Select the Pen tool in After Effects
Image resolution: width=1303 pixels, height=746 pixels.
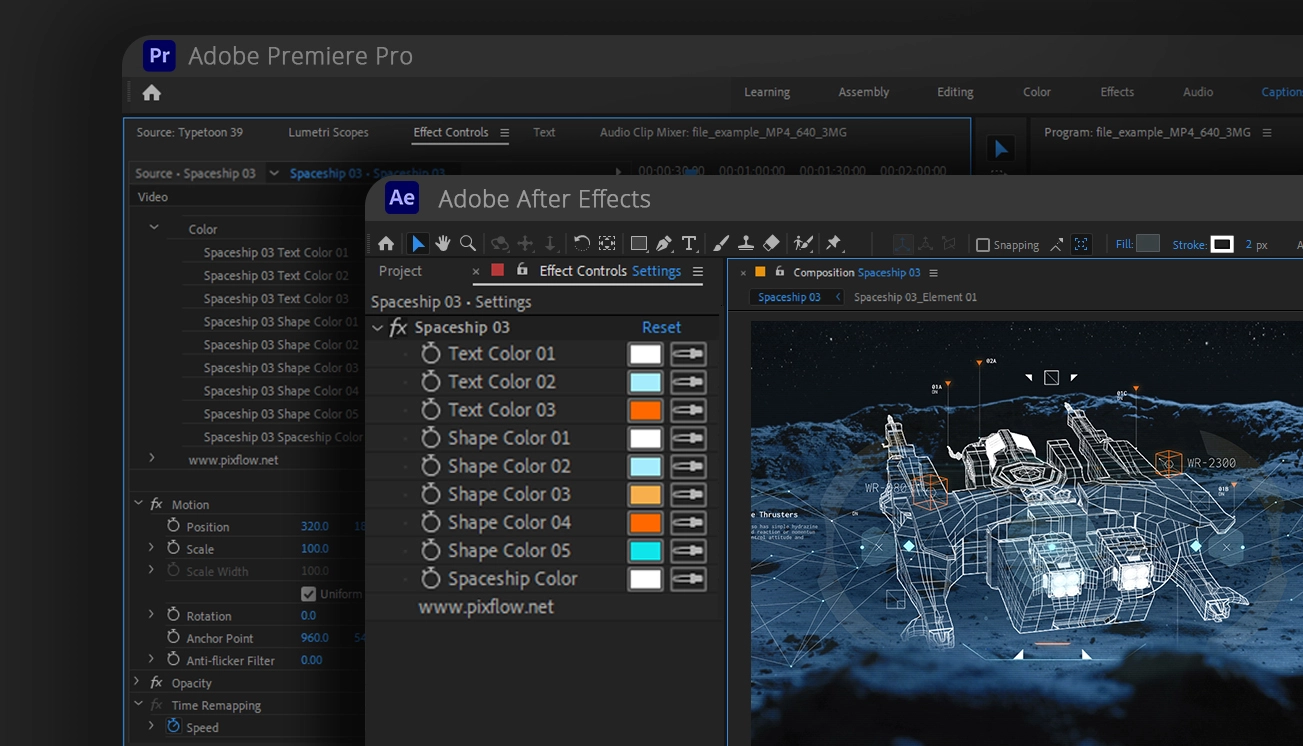coord(664,244)
